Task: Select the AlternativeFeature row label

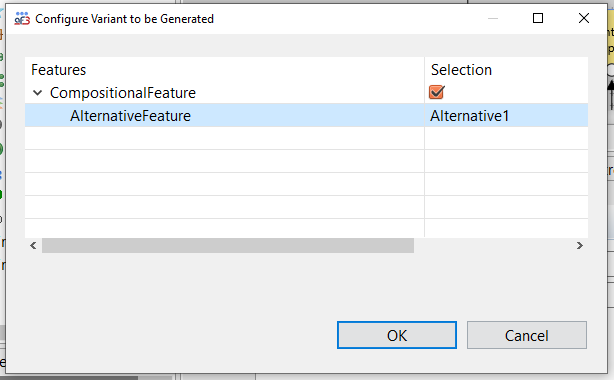Action: tap(130, 116)
